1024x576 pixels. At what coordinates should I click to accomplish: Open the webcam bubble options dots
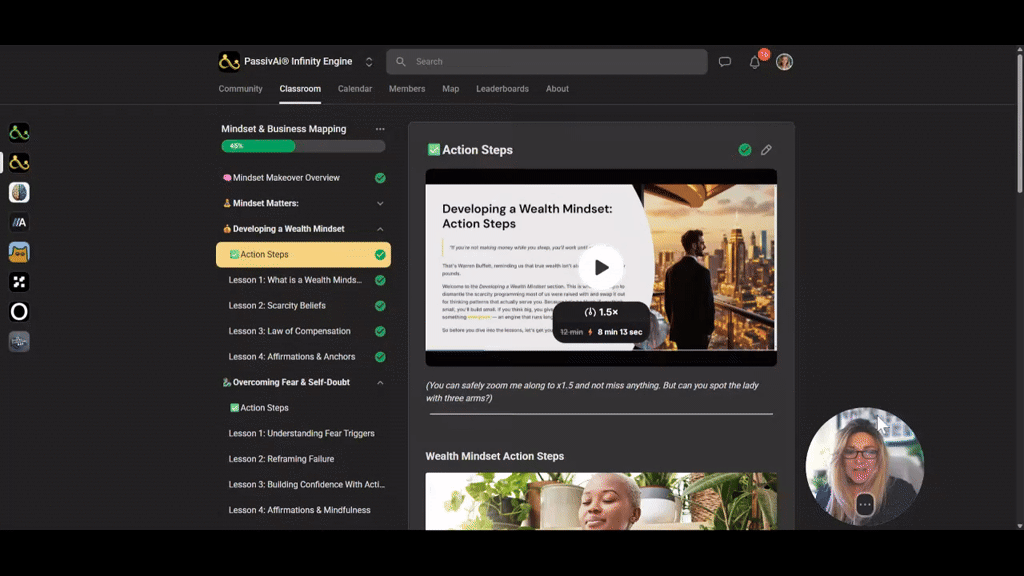point(865,504)
